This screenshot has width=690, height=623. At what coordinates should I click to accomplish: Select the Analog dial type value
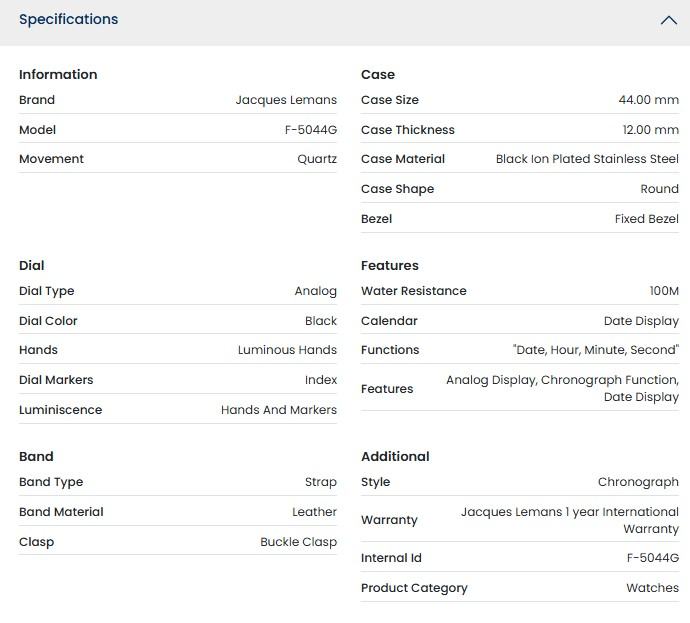[316, 291]
